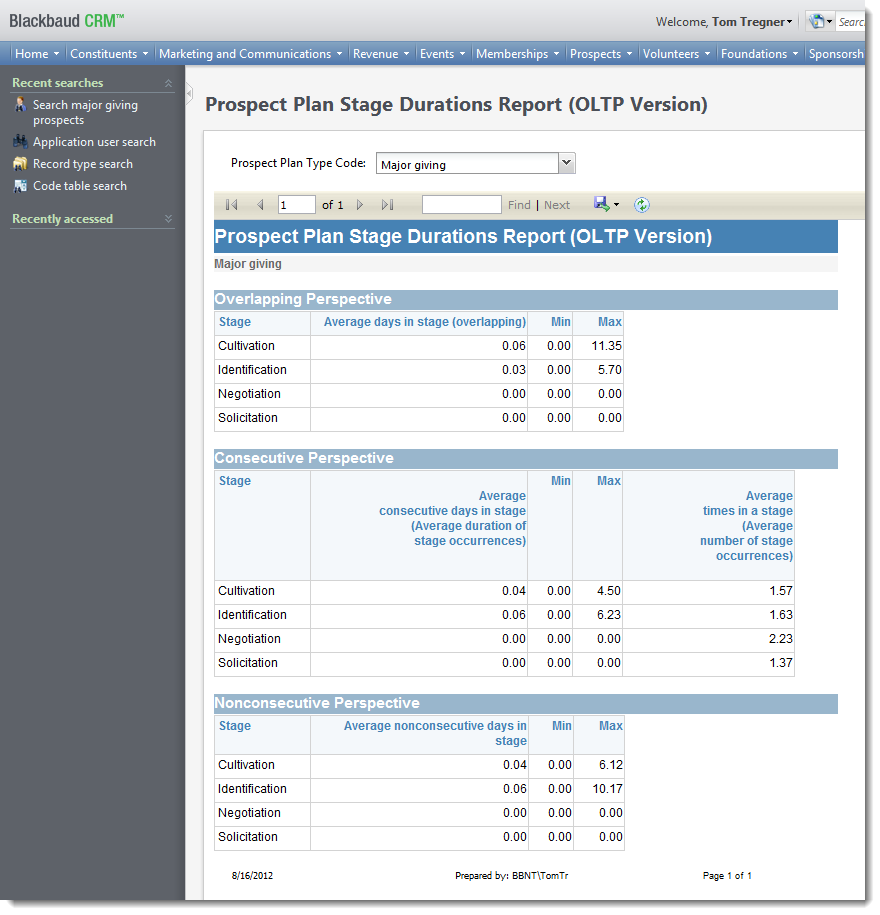Collapse the left navigation pane arrow
Viewport: 880px width, 915px height.
(189, 94)
